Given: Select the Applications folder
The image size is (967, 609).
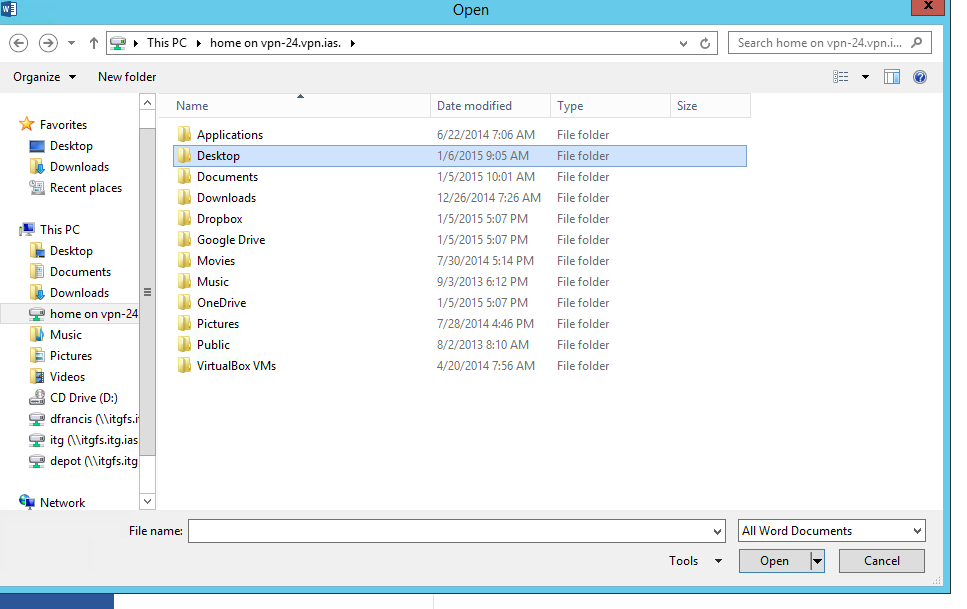Looking at the screenshot, I should (460, 135).
